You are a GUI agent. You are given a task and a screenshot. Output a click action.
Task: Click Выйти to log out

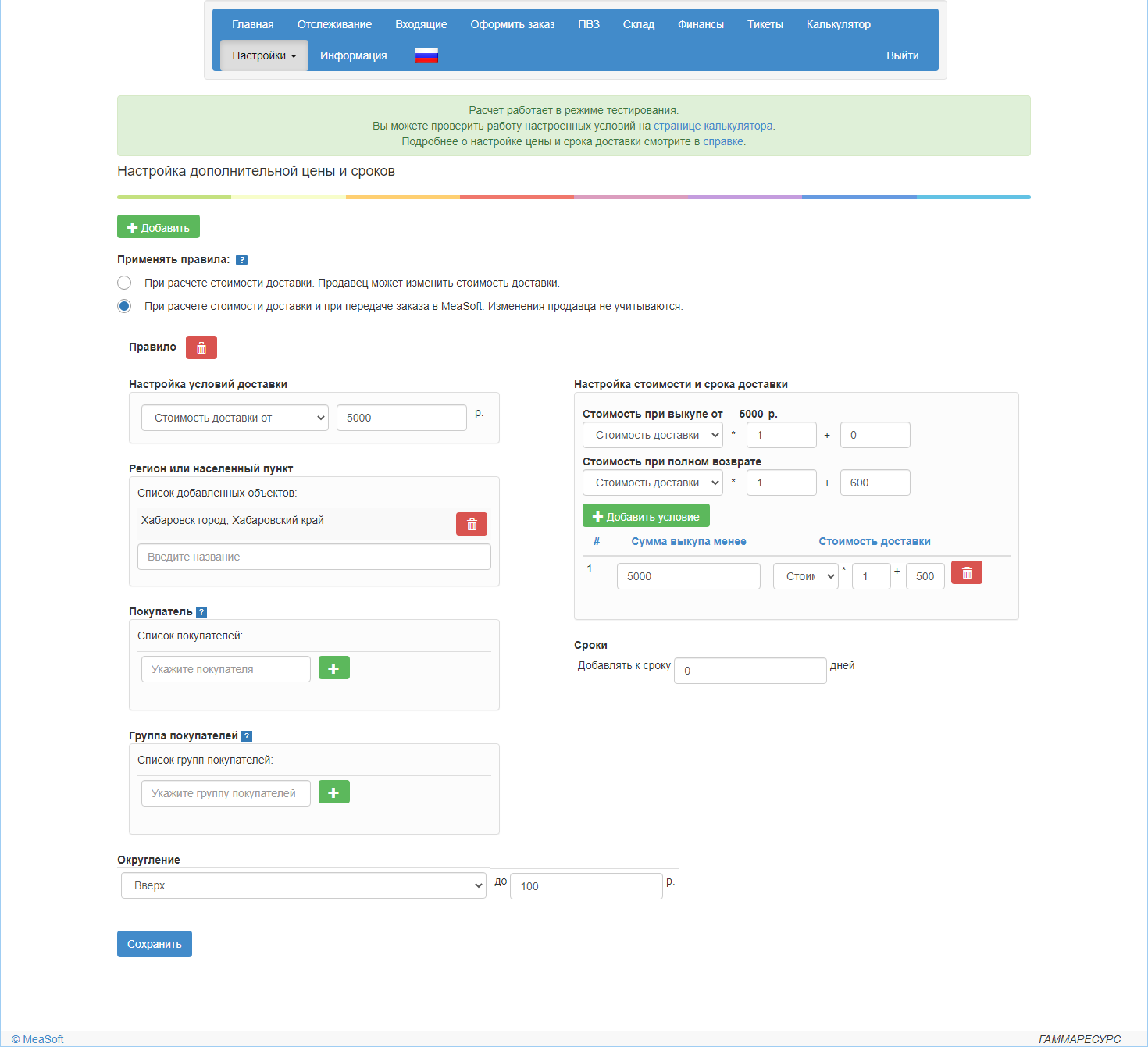[x=903, y=55]
